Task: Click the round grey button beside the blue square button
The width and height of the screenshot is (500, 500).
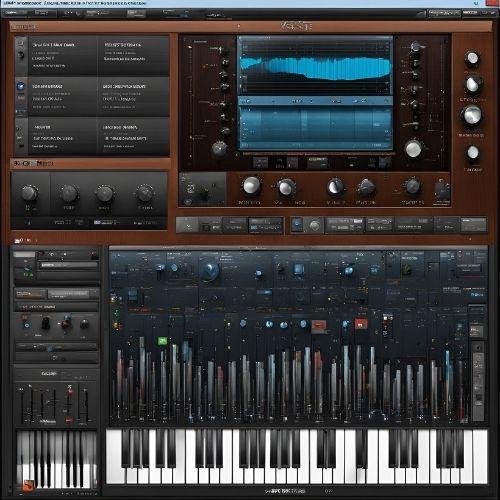Action: pos(314,226)
